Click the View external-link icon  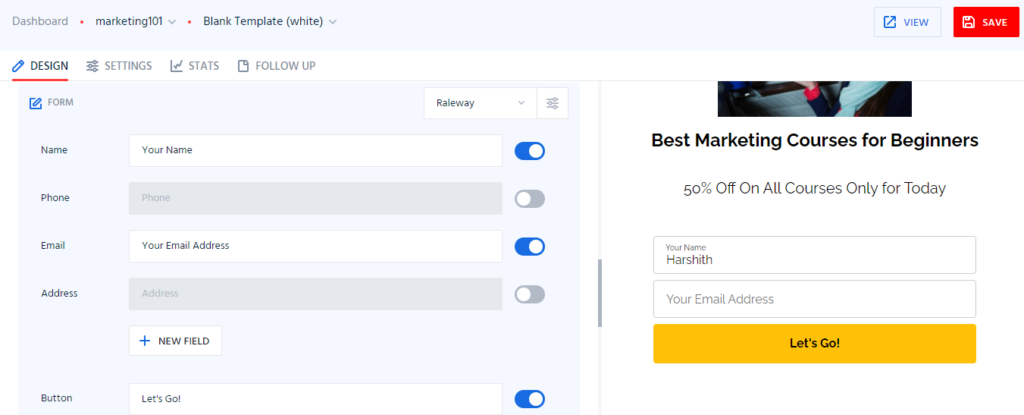[x=889, y=22]
